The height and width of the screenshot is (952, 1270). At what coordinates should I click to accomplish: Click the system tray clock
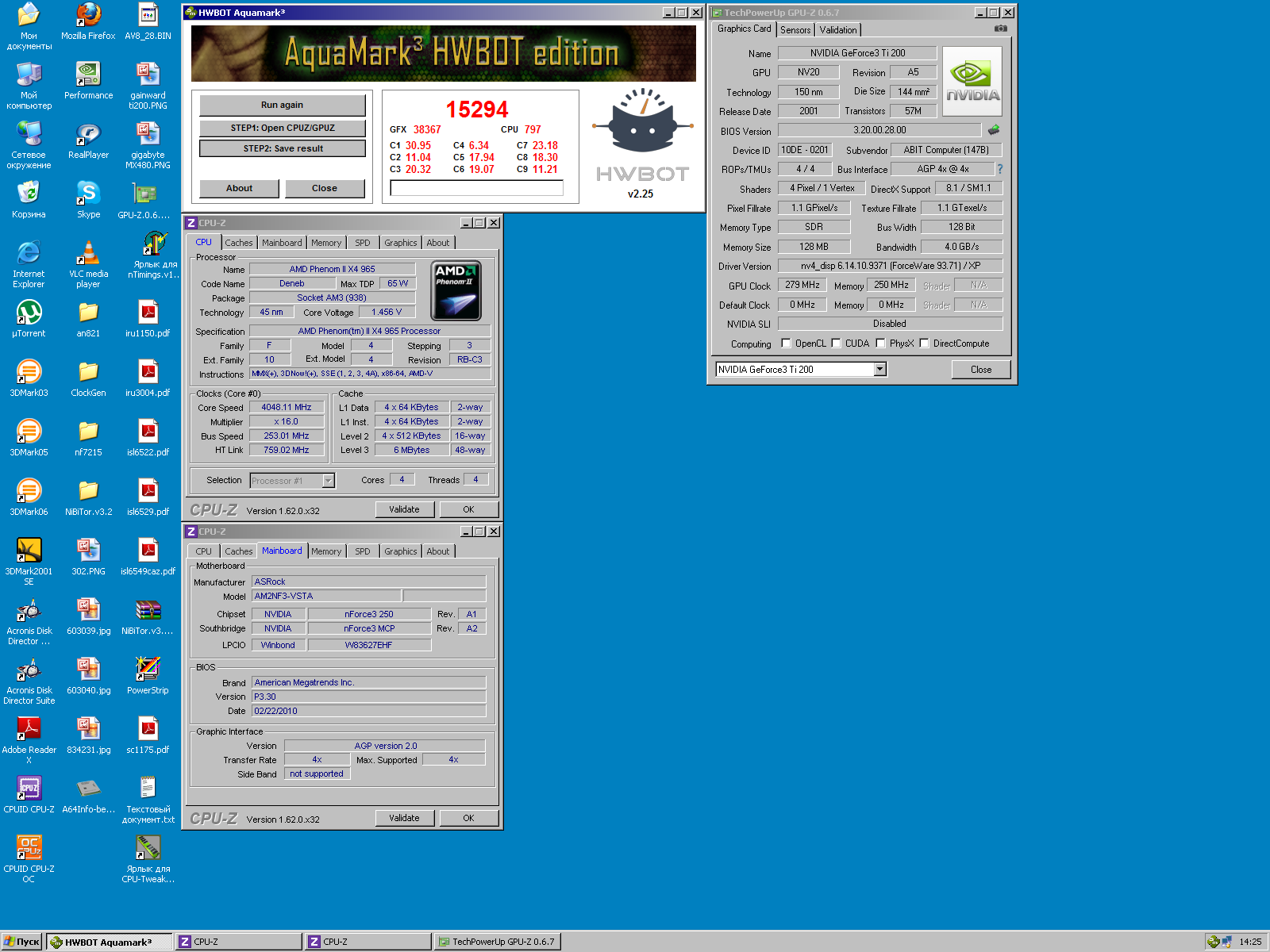[1250, 942]
